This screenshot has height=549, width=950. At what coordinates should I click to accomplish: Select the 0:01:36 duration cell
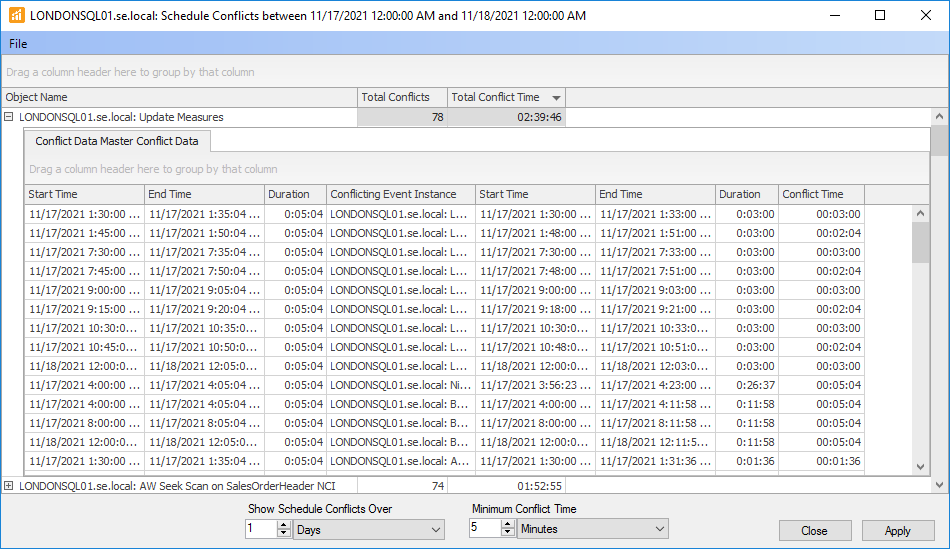point(747,461)
